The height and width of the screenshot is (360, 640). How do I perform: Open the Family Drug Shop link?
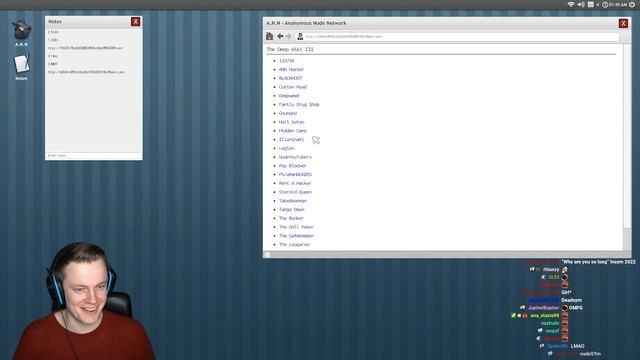pos(299,104)
